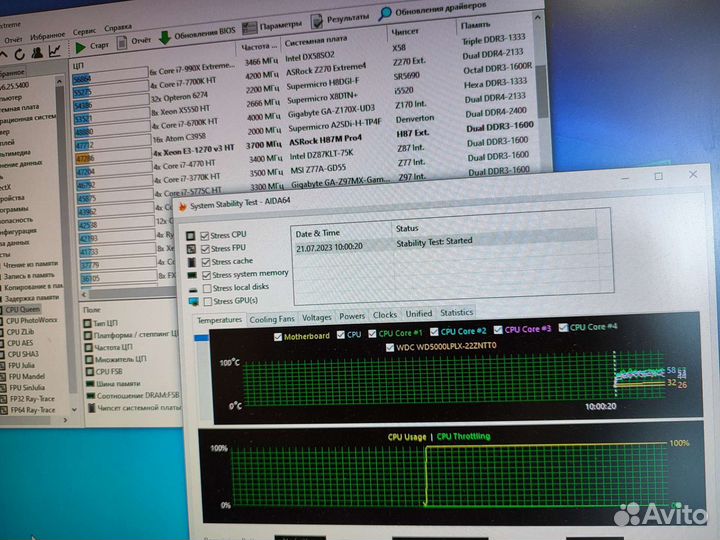Click the Stress FPU icon

[x=191, y=249]
